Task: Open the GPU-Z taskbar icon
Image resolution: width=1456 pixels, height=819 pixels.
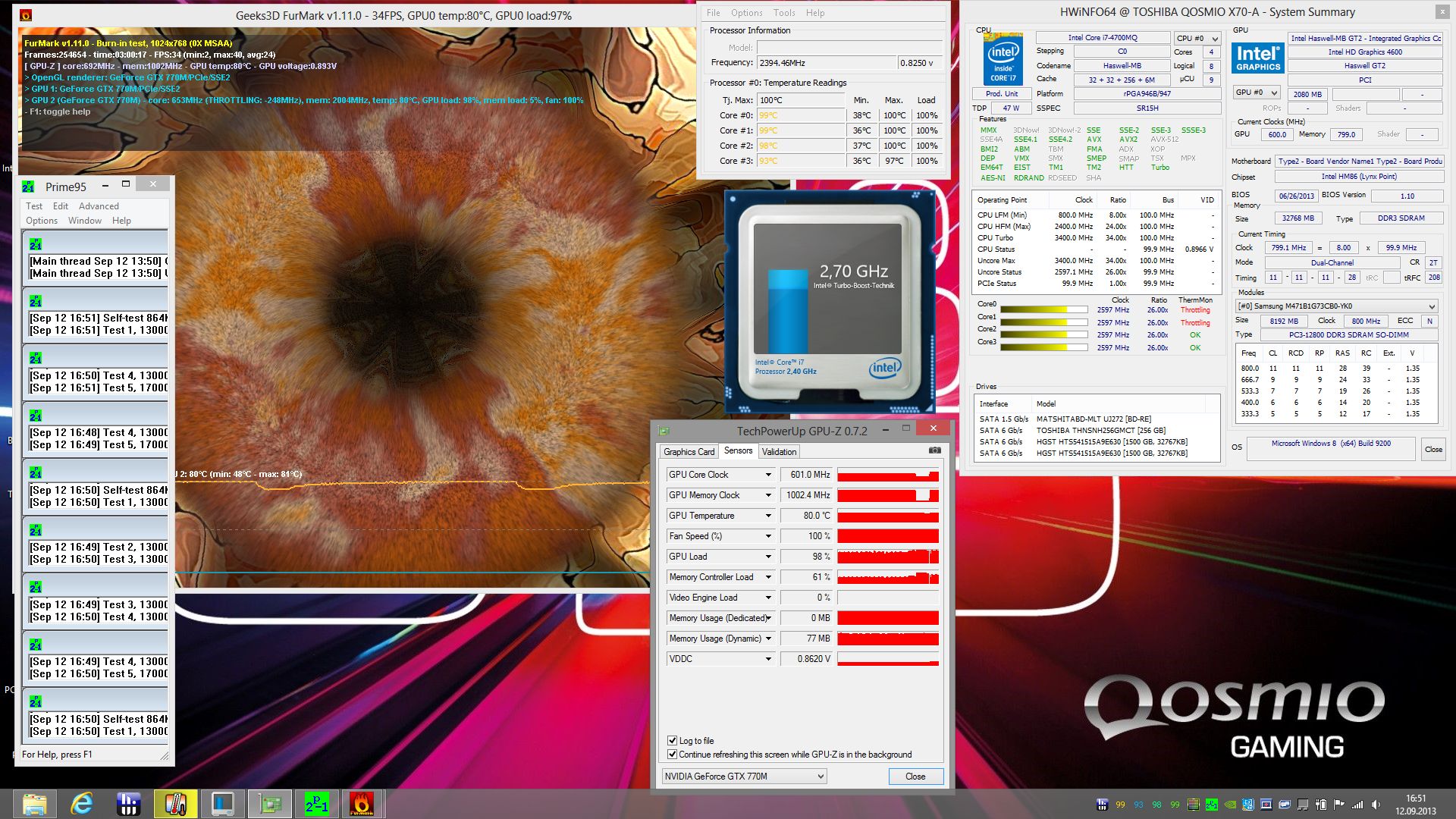Action: 270,804
